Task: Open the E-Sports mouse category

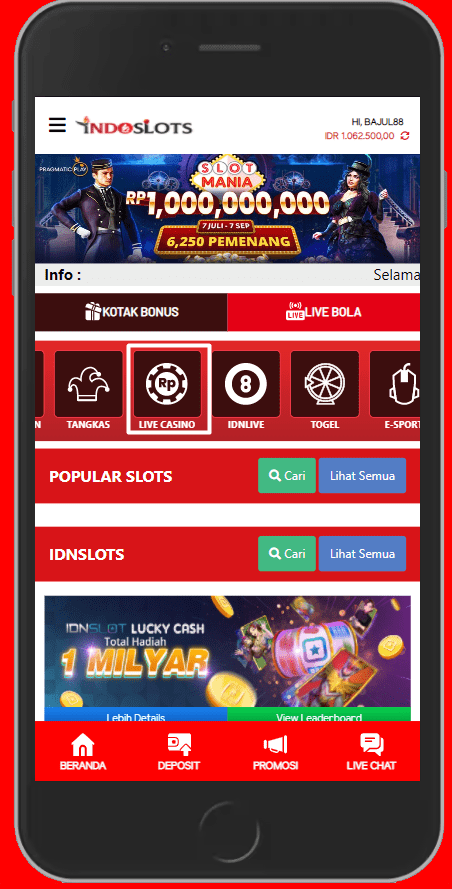Action: coord(395,390)
